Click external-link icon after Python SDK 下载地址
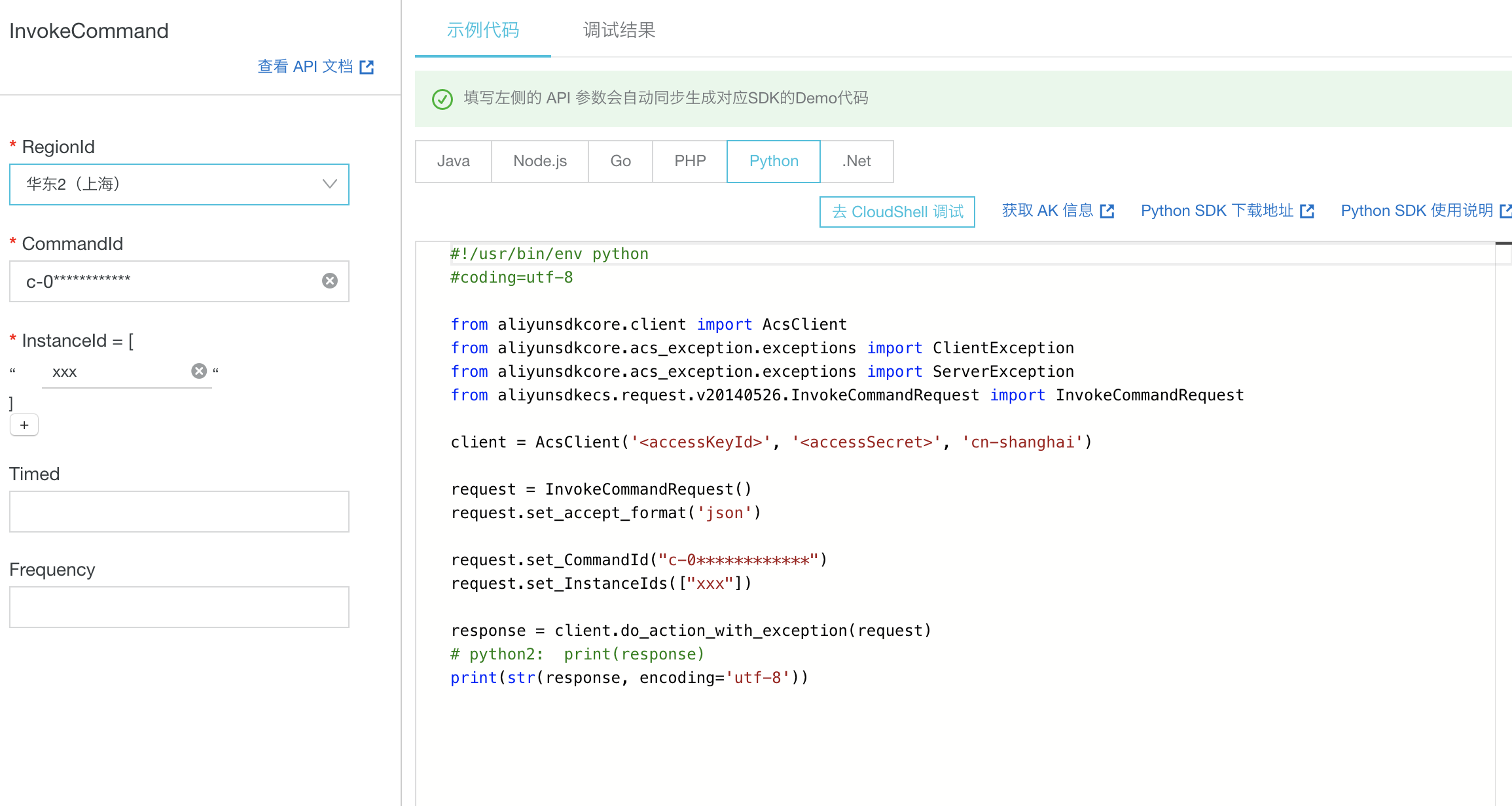Screen dimensions: 1512x806 click(x=1307, y=211)
